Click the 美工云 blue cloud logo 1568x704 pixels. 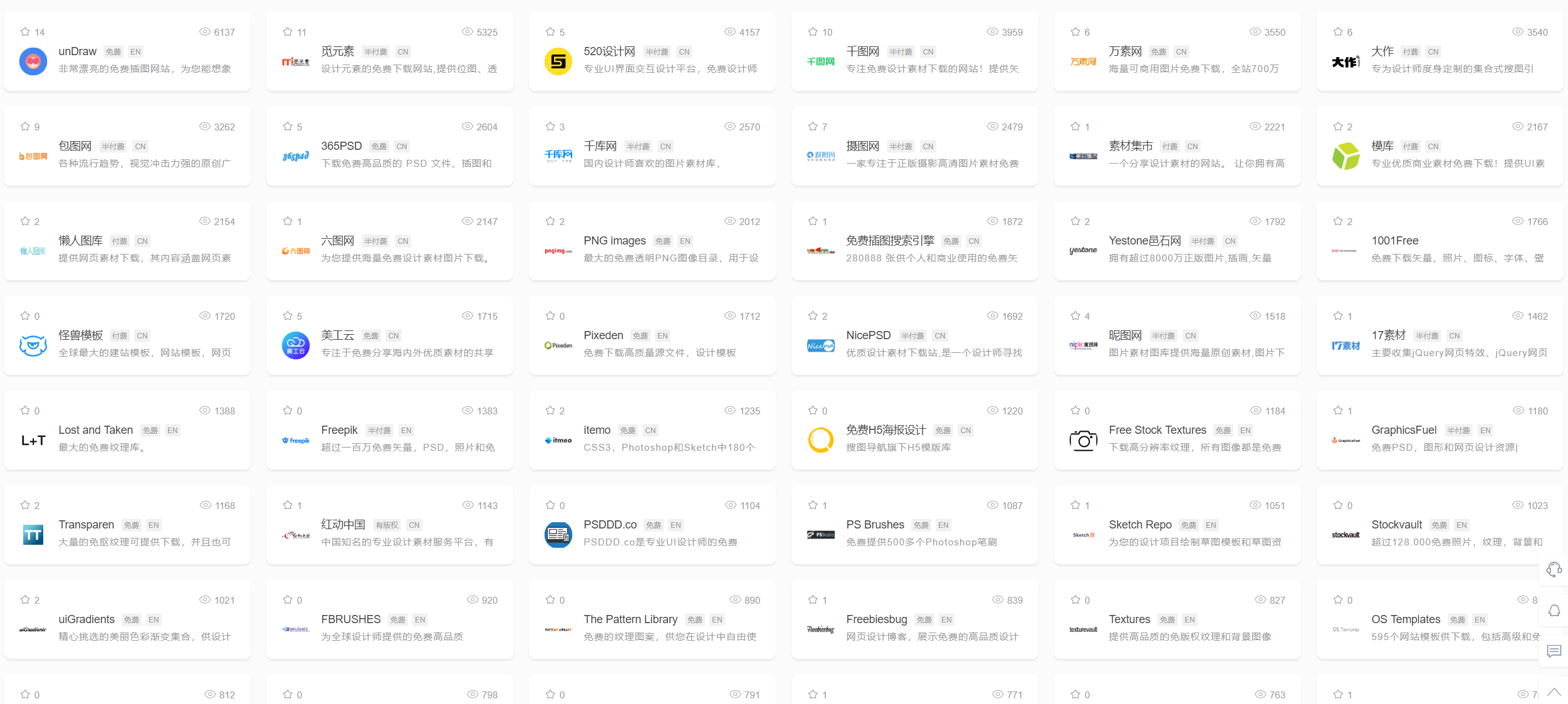pos(296,345)
